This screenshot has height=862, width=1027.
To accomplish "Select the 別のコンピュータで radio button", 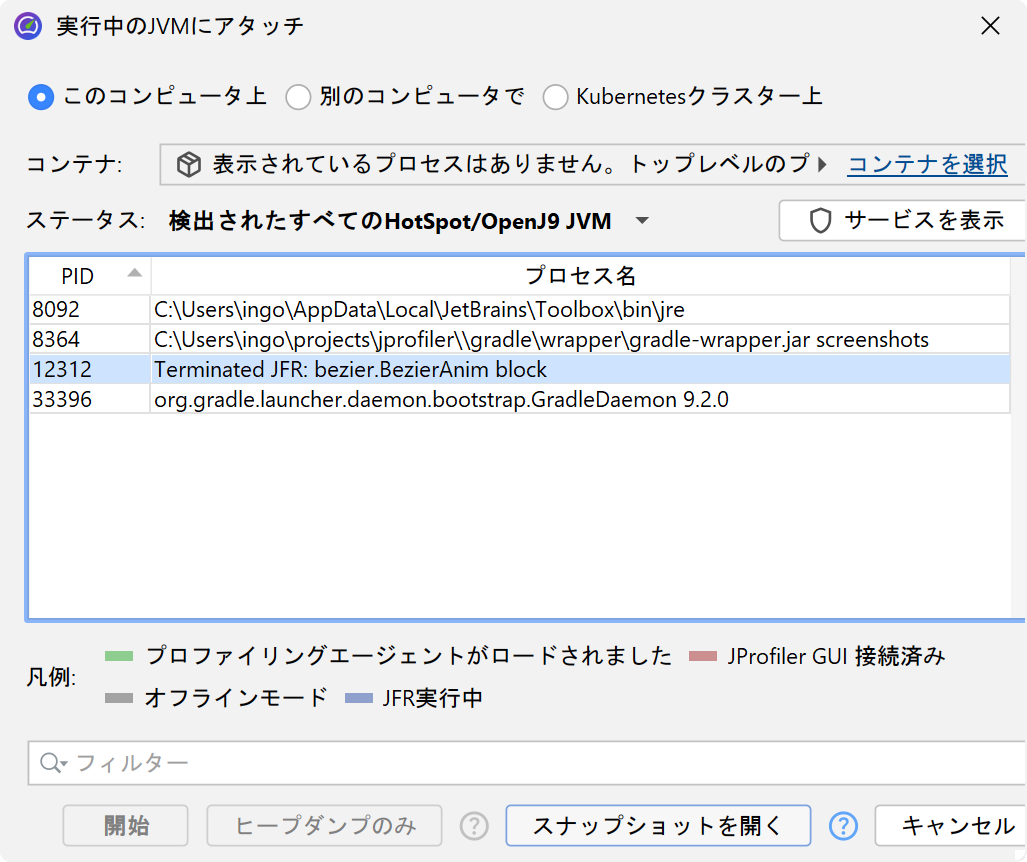I will point(298,97).
